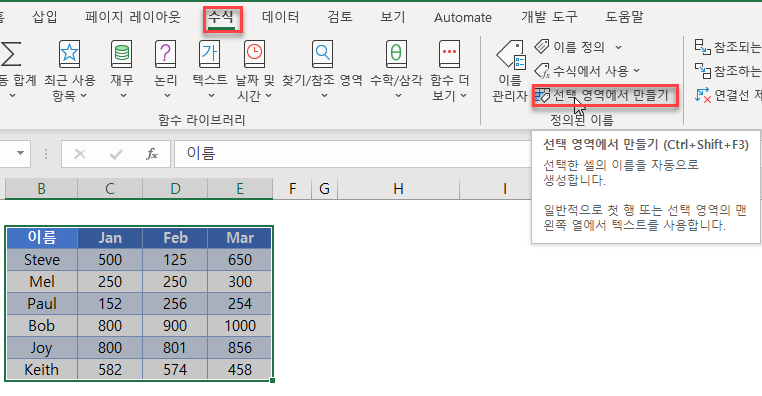Click the Enter checkmark formula bar icon
Viewport: 762px width, 396px height.
tap(116, 154)
